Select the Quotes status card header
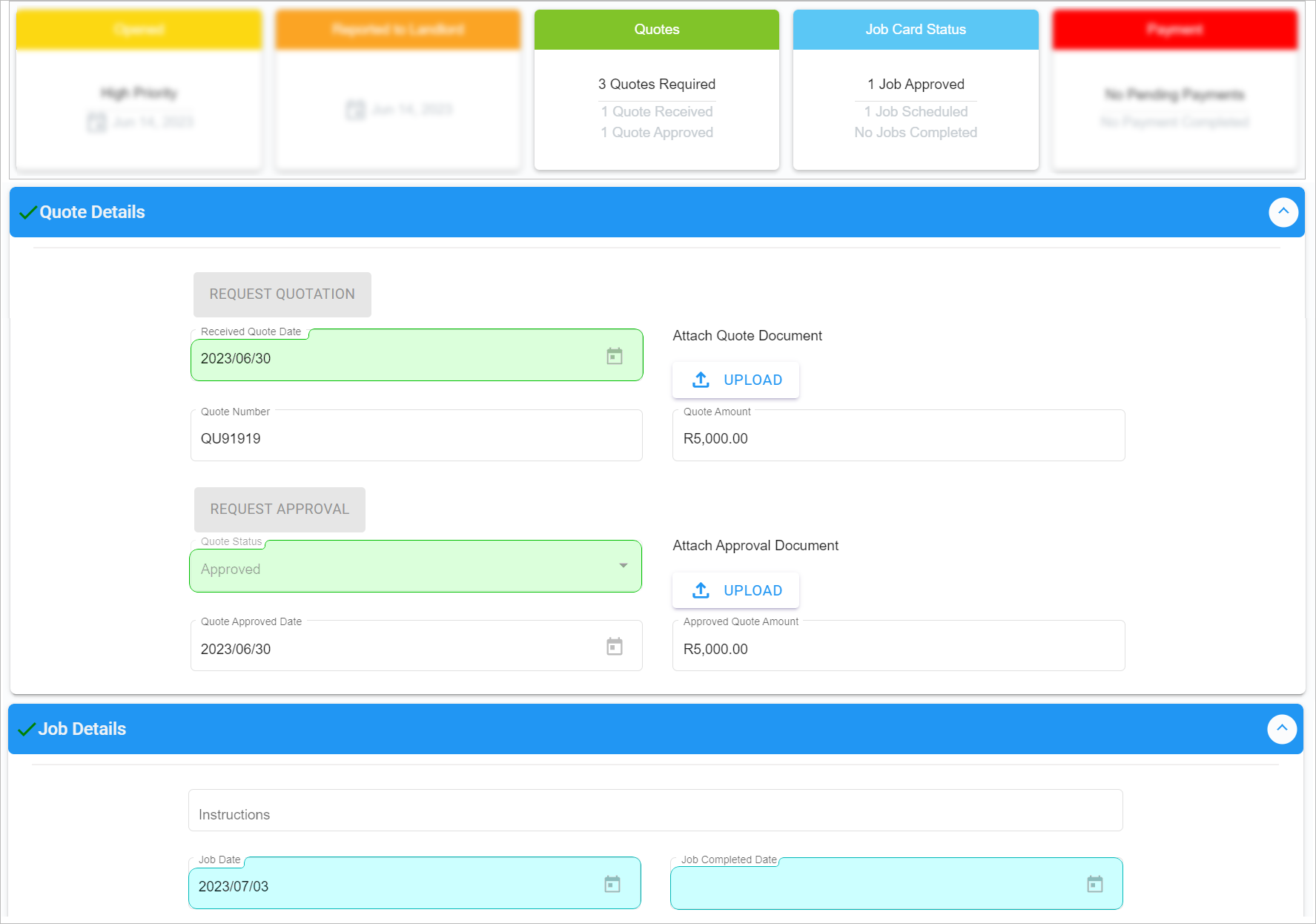Viewport: 1316px width, 924px height. pos(657,30)
